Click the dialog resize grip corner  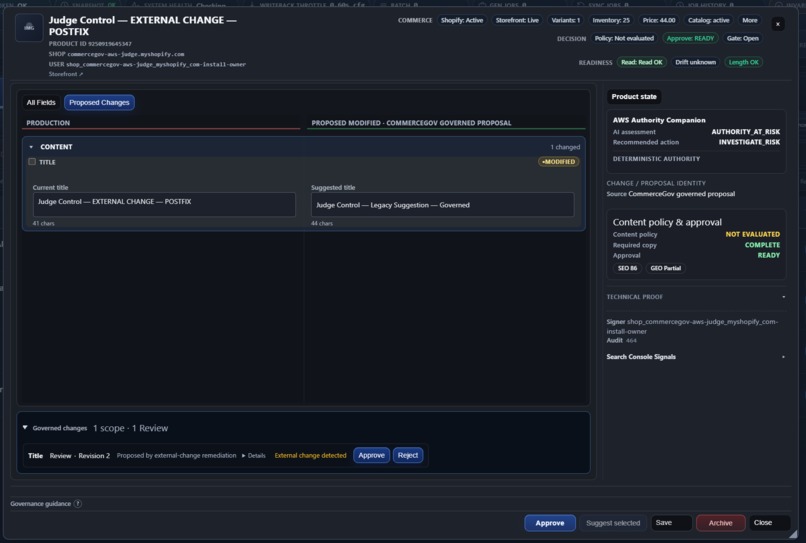tap(793, 535)
